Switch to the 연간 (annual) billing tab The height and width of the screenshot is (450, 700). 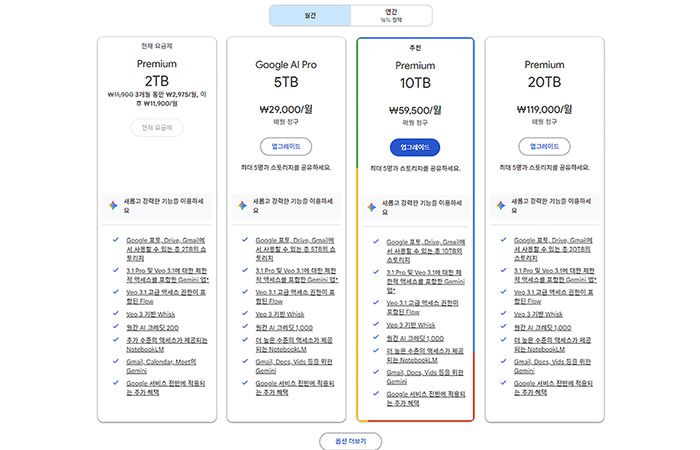[391, 15]
